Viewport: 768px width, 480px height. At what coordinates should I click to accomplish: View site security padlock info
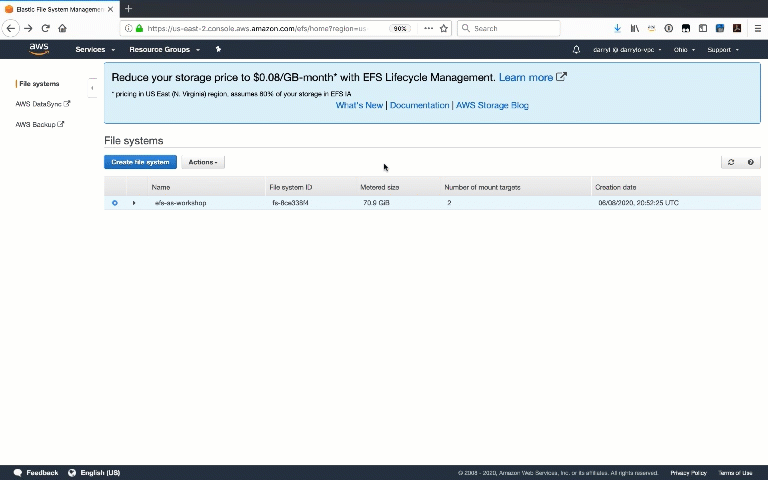point(140,28)
